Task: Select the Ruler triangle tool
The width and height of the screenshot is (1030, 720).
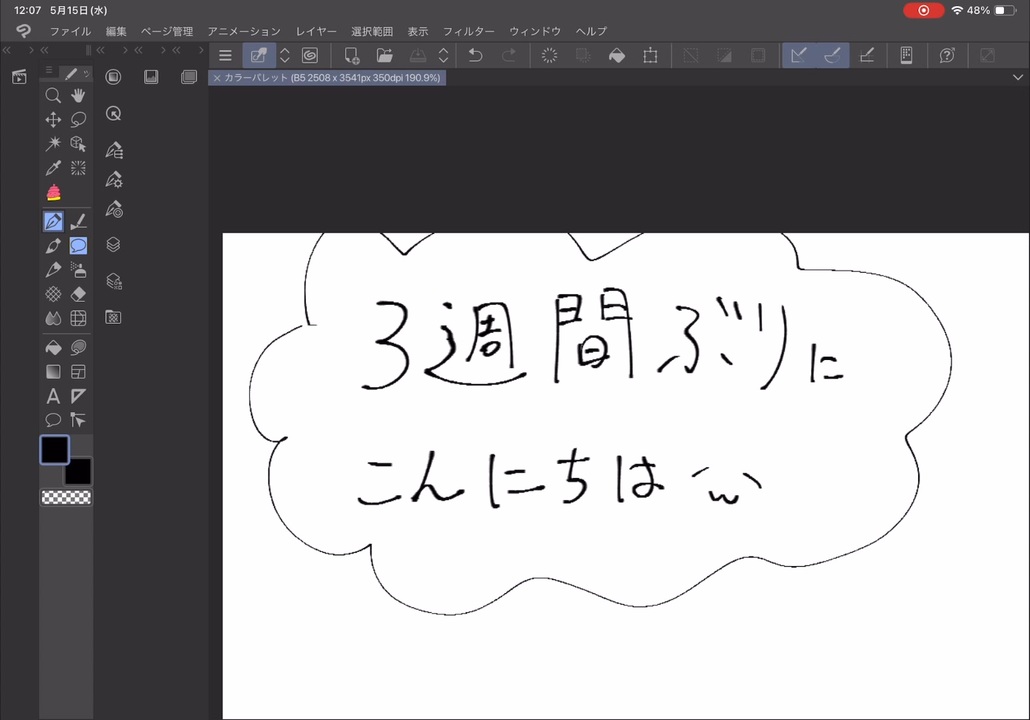Action: click(x=78, y=396)
